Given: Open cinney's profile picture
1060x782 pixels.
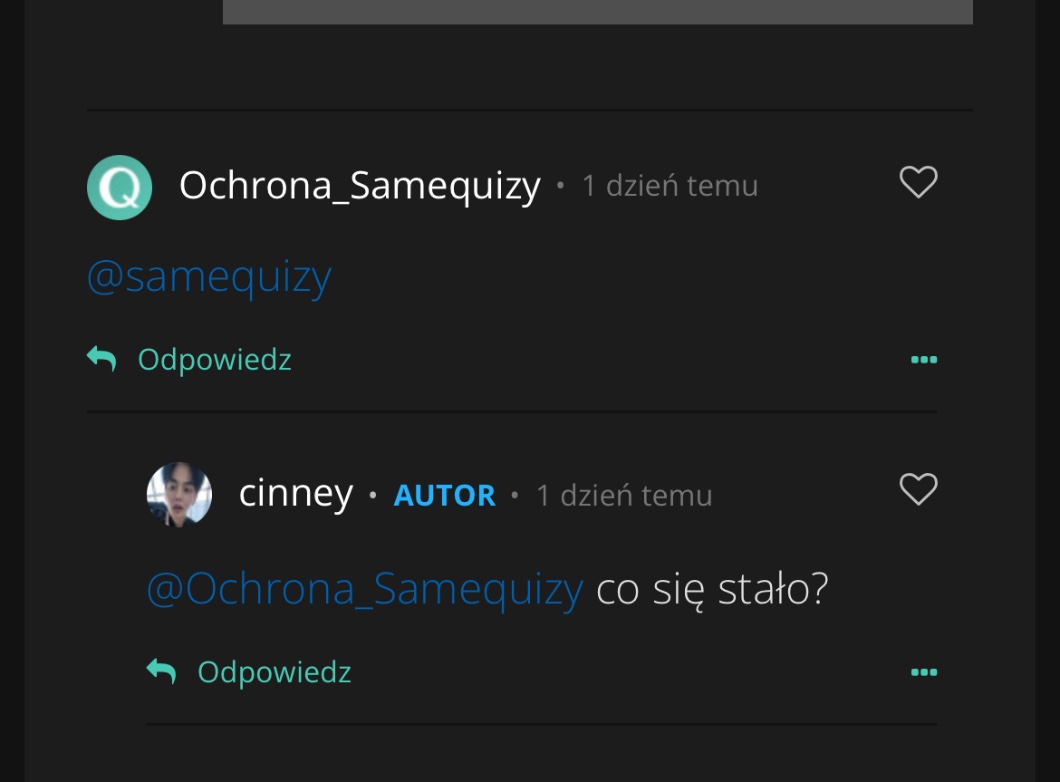Looking at the screenshot, I should pos(179,494).
